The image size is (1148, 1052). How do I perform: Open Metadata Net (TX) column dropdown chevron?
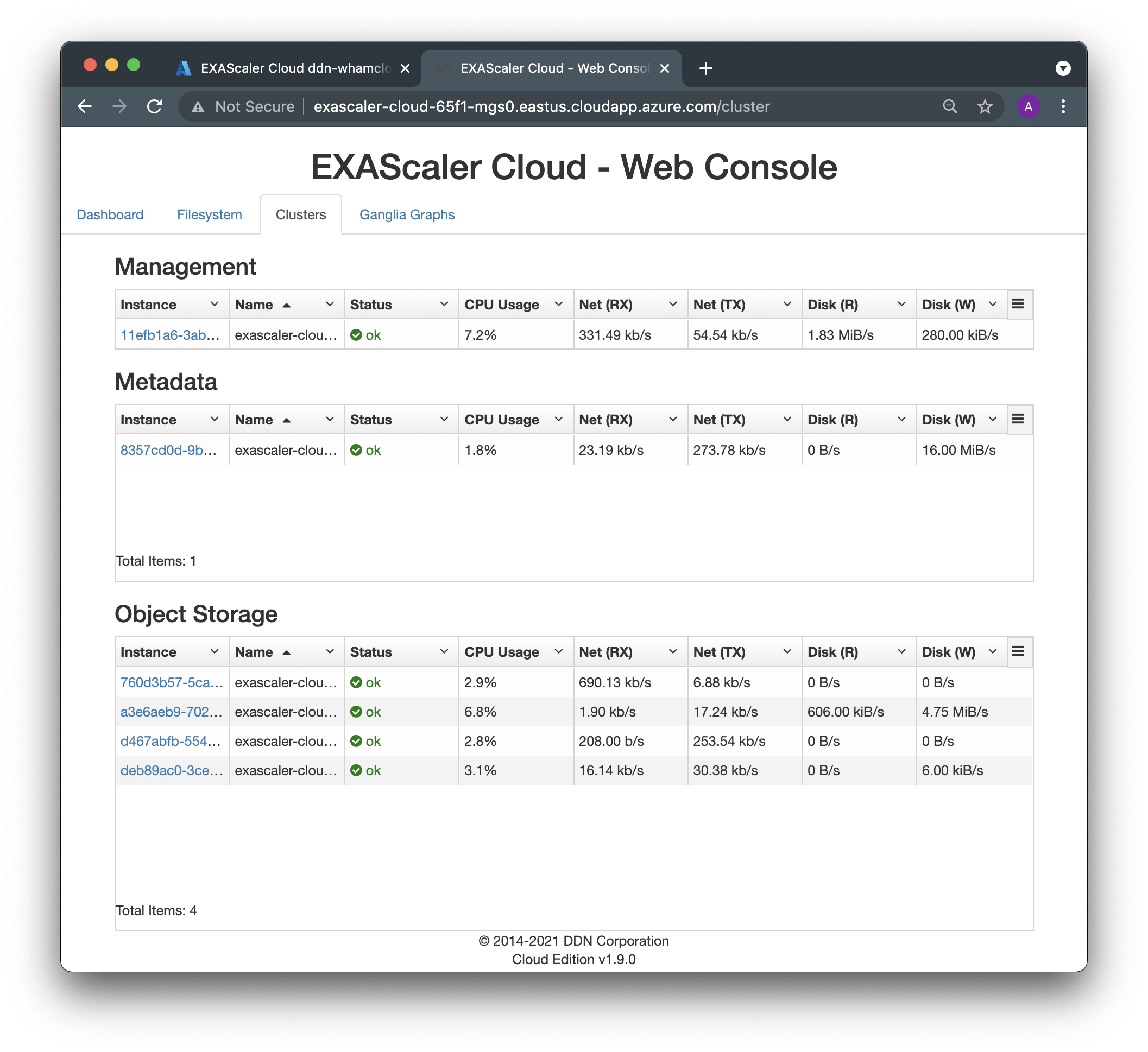(787, 419)
